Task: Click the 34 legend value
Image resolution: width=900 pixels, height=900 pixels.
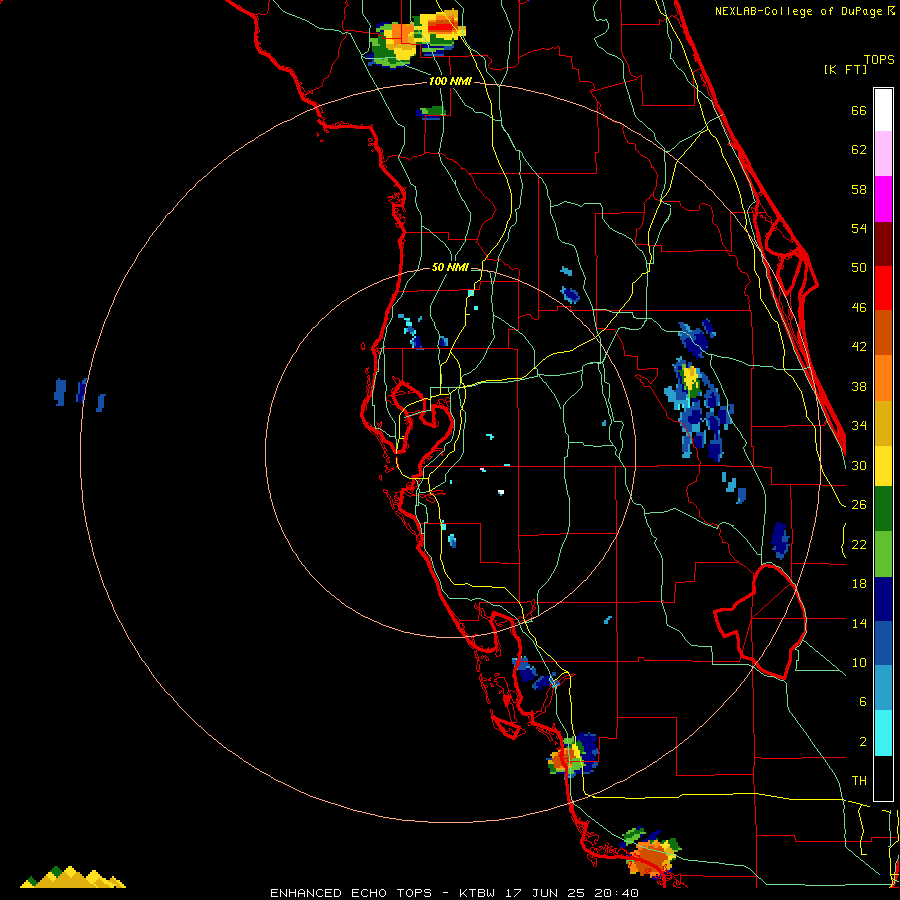Action: pos(859,426)
